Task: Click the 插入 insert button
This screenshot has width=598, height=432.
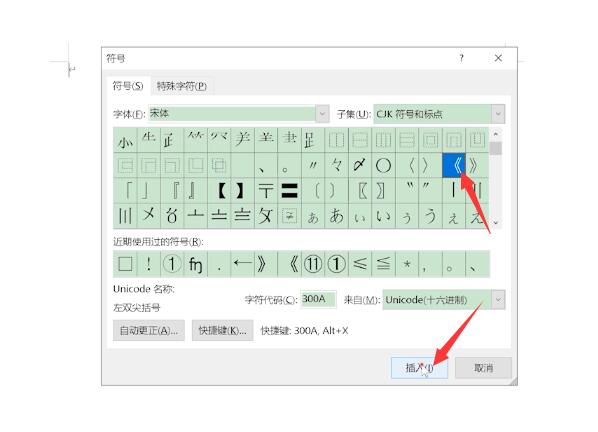Action: (x=419, y=368)
